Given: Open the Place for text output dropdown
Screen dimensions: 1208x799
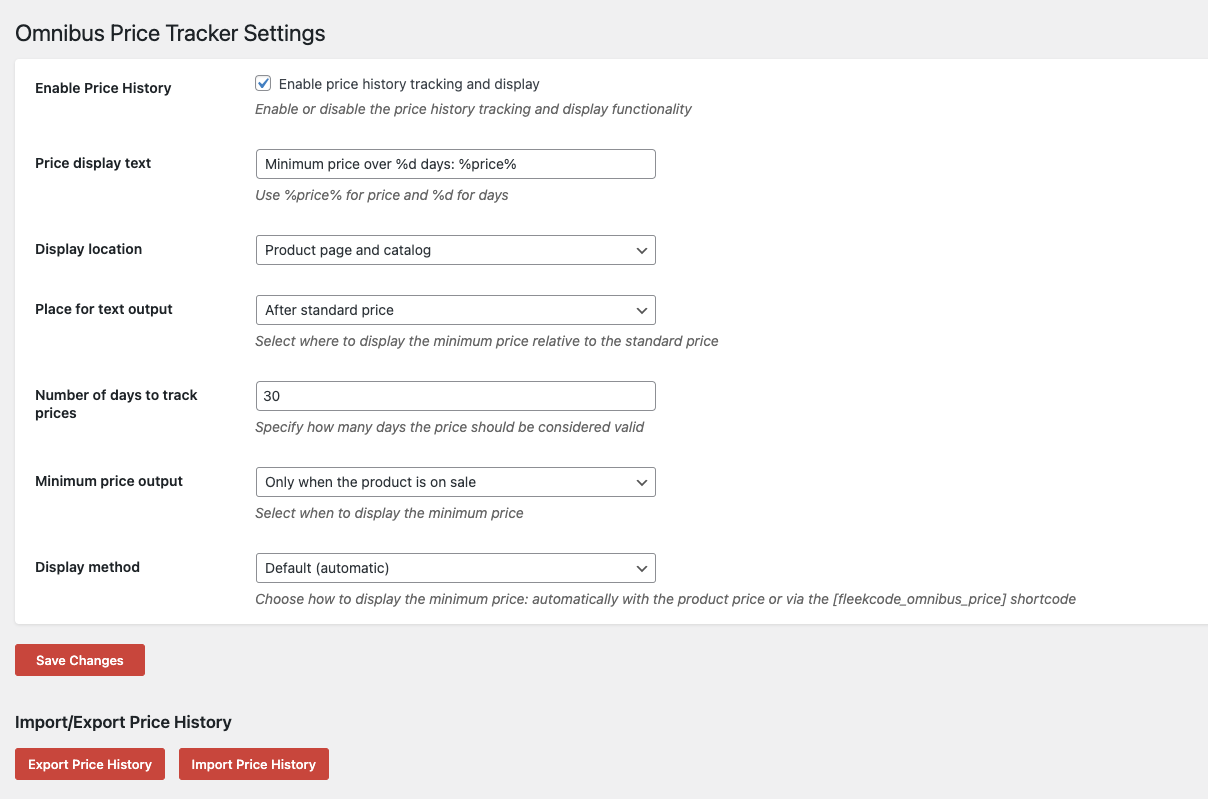Looking at the screenshot, I should click(455, 310).
